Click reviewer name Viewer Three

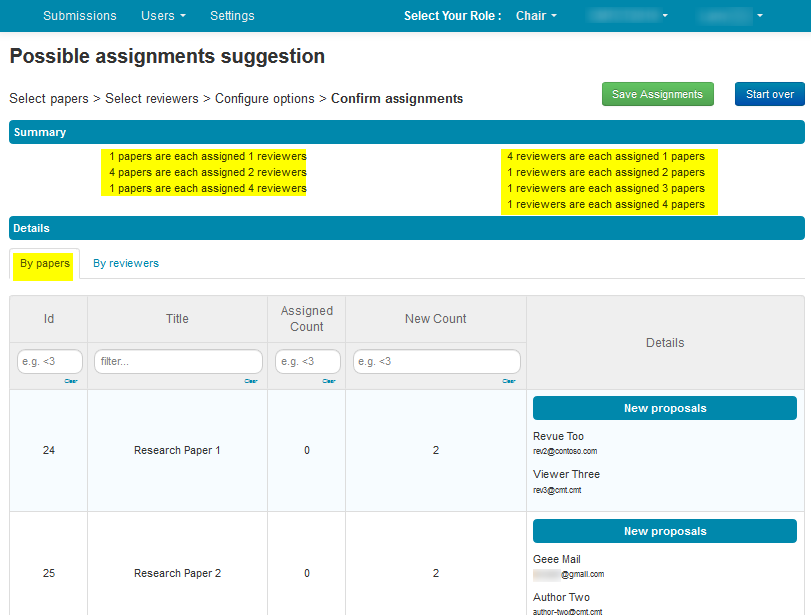(566, 474)
